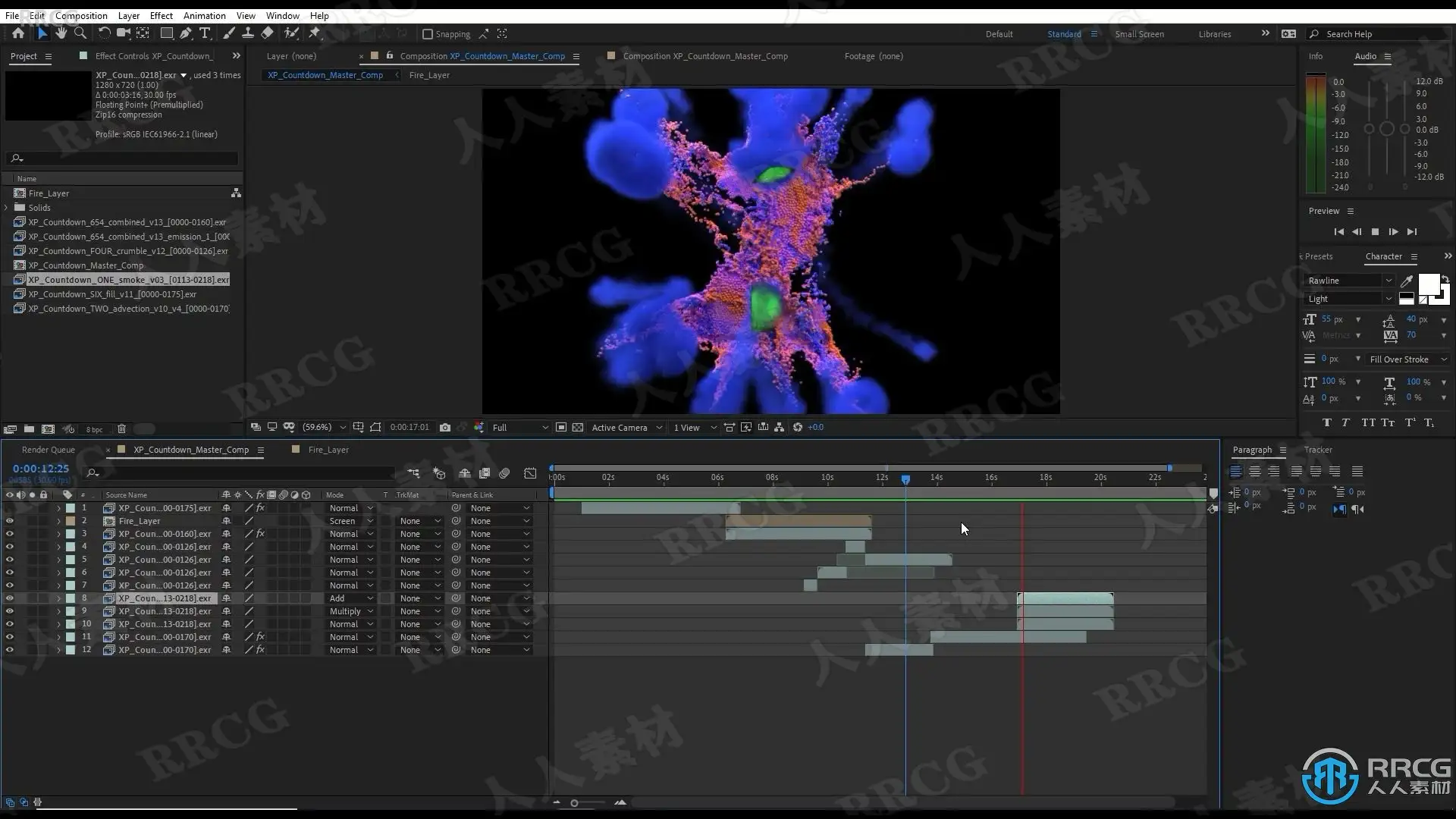Toggle visibility of layer 12
1456x819 pixels.
[10, 651]
